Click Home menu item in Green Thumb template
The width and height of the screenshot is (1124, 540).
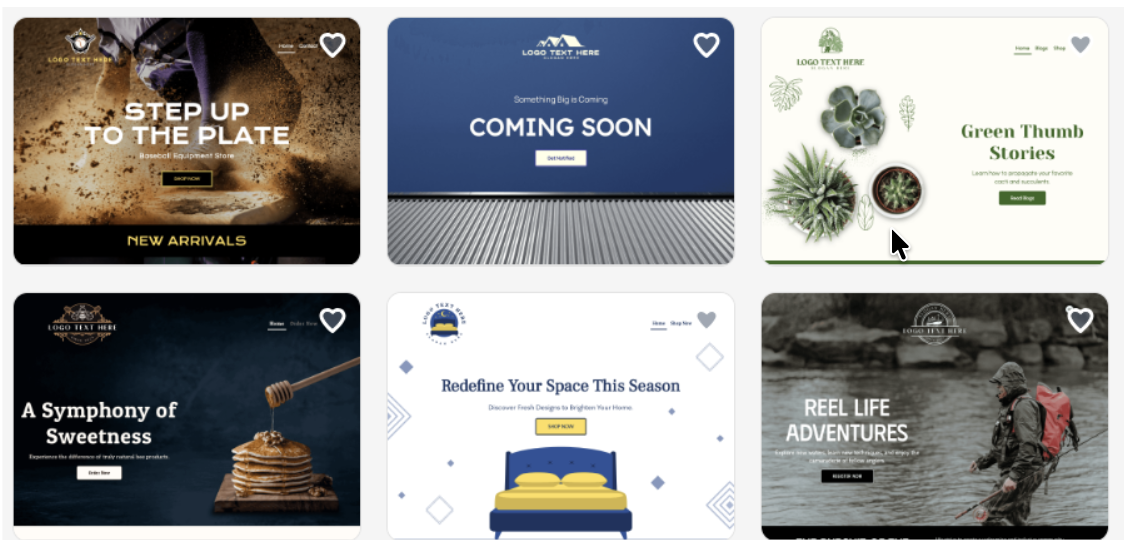[x=1022, y=49]
